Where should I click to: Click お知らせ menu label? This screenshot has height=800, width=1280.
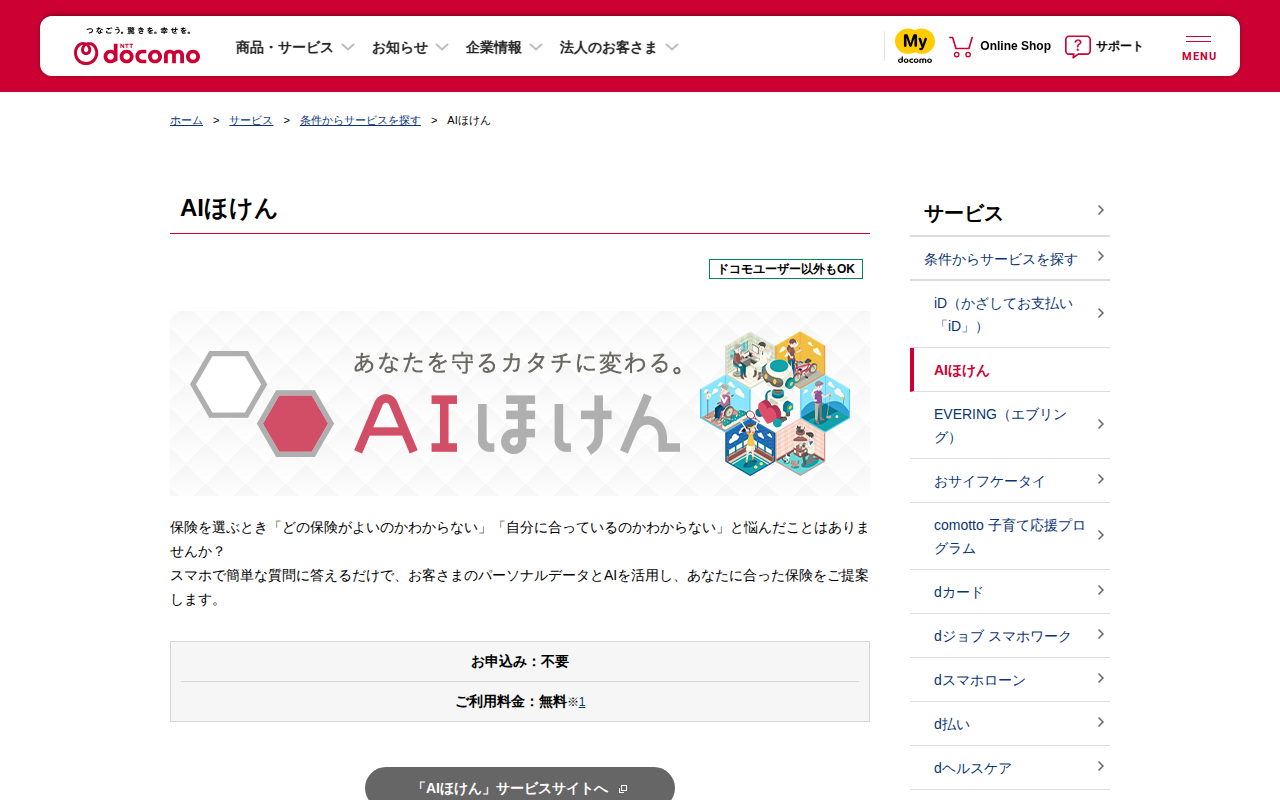[400, 47]
